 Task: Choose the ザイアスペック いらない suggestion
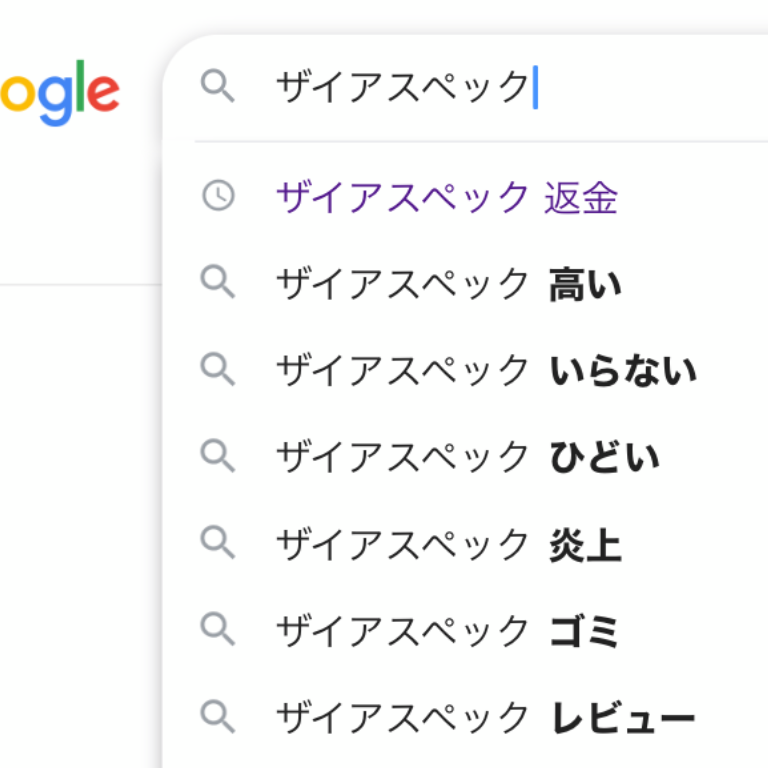click(465, 370)
